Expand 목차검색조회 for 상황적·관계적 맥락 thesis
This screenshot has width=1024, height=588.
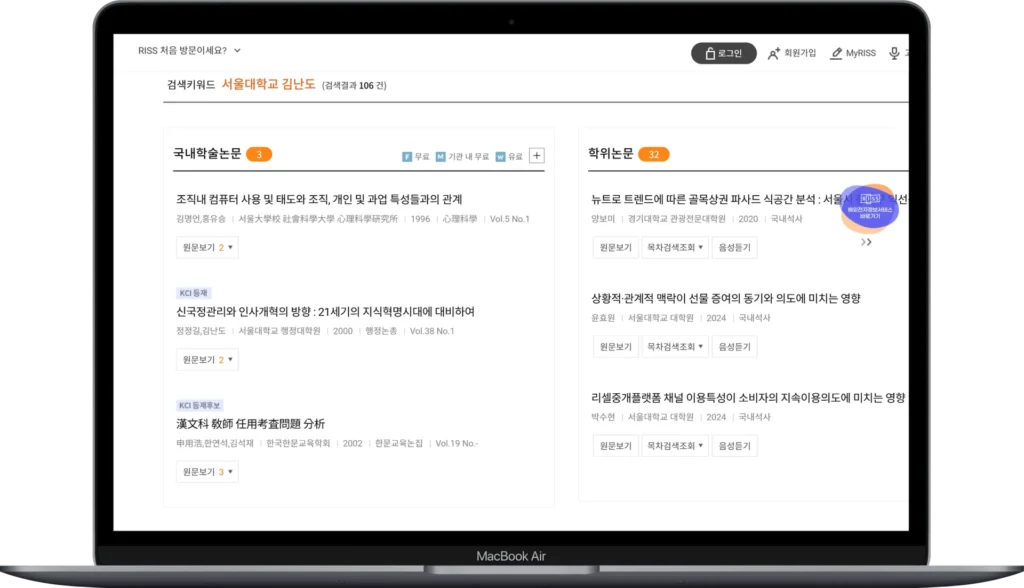[675, 347]
